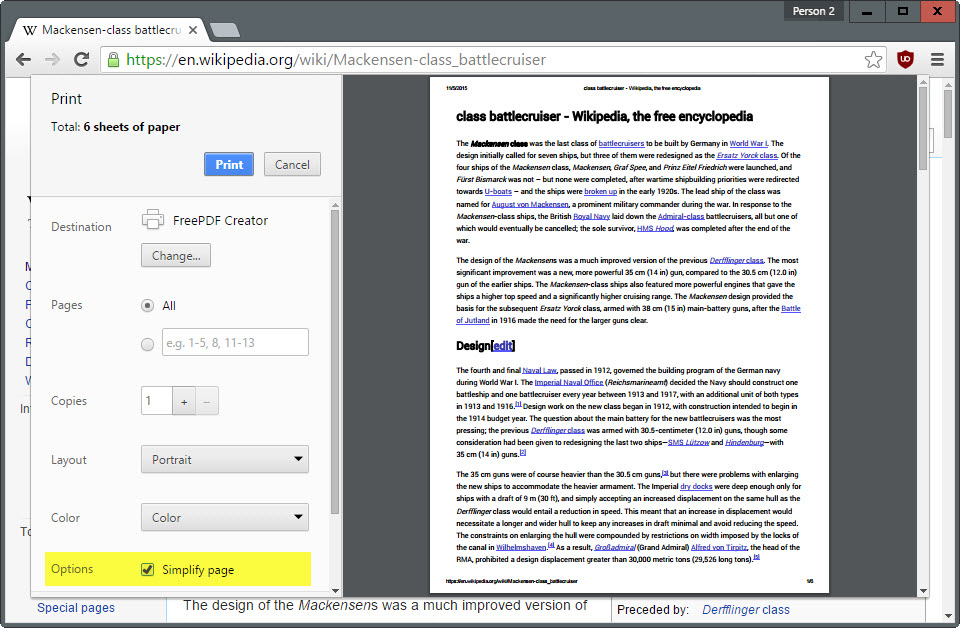Select the All pages radio button
The image size is (960, 628).
coord(147,305)
